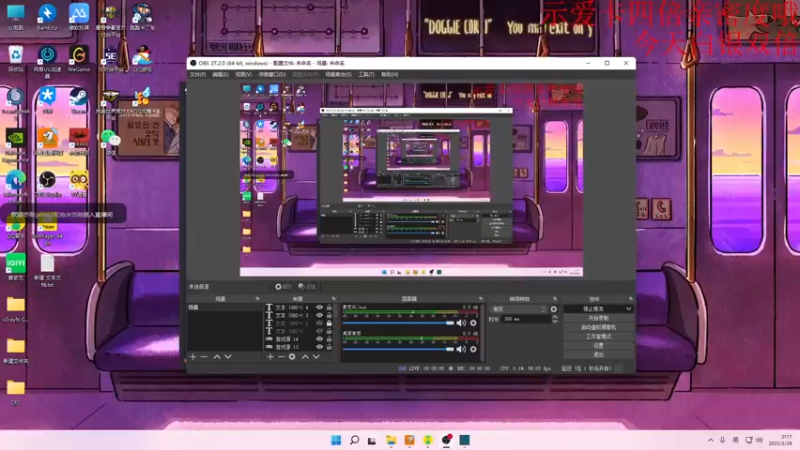Open the iQIYI desktop shortcut
The image size is (800, 450).
[16, 267]
